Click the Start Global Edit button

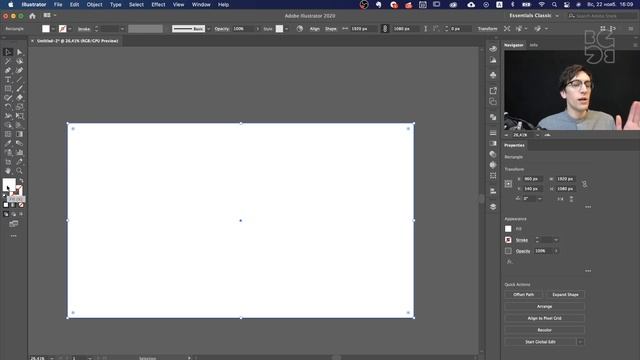click(540, 342)
